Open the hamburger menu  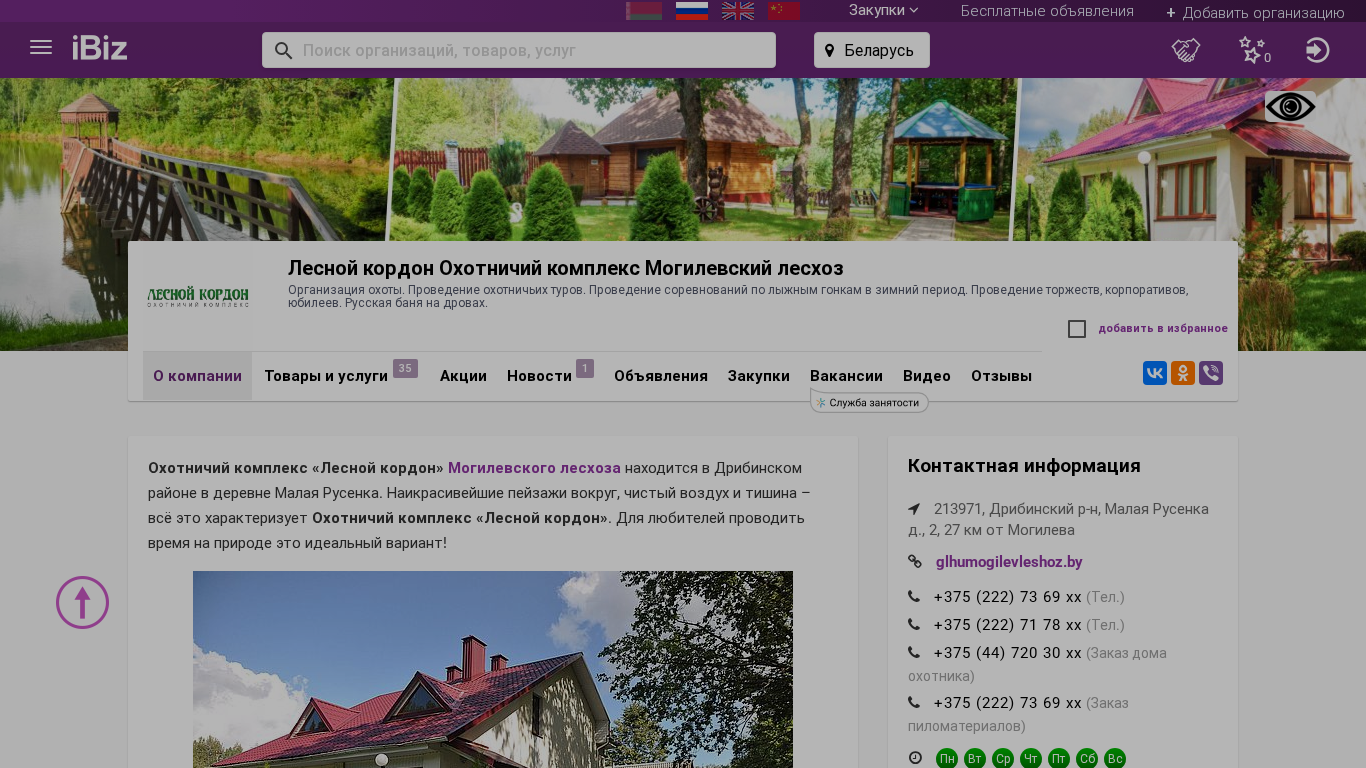(x=41, y=47)
